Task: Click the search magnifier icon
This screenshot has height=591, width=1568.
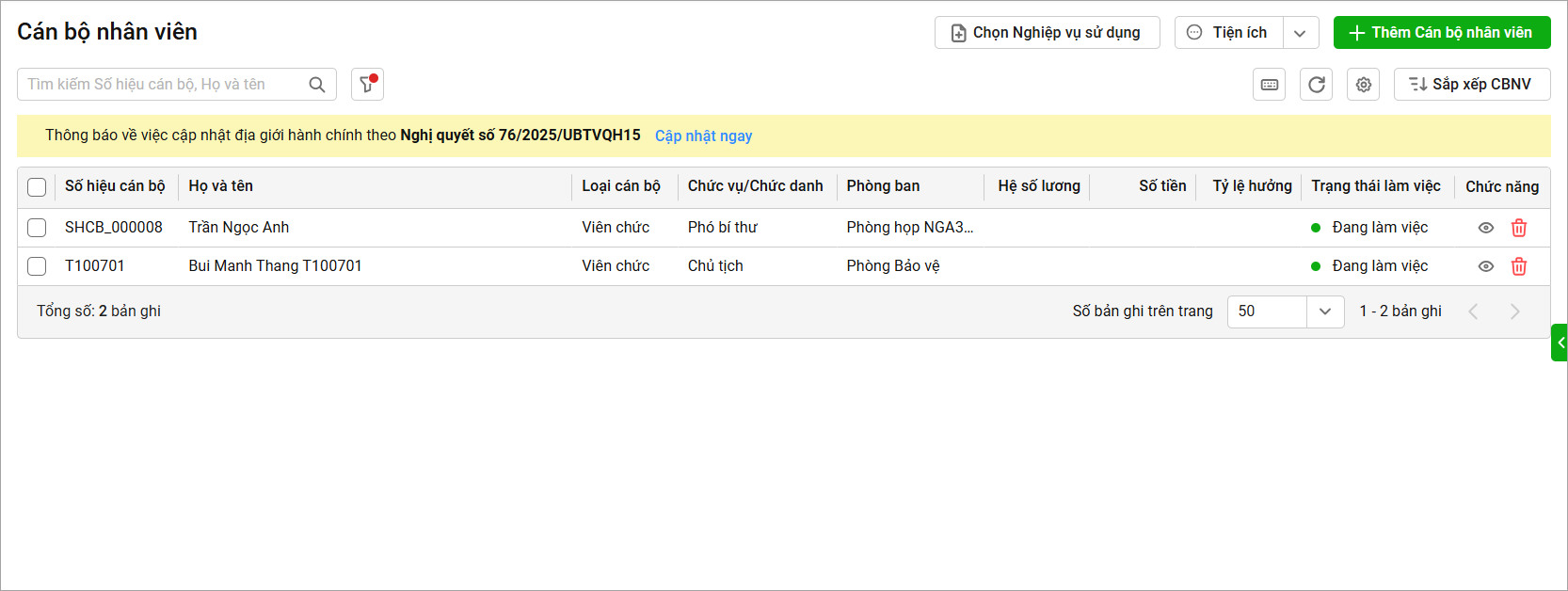Action: pyautogui.click(x=317, y=85)
